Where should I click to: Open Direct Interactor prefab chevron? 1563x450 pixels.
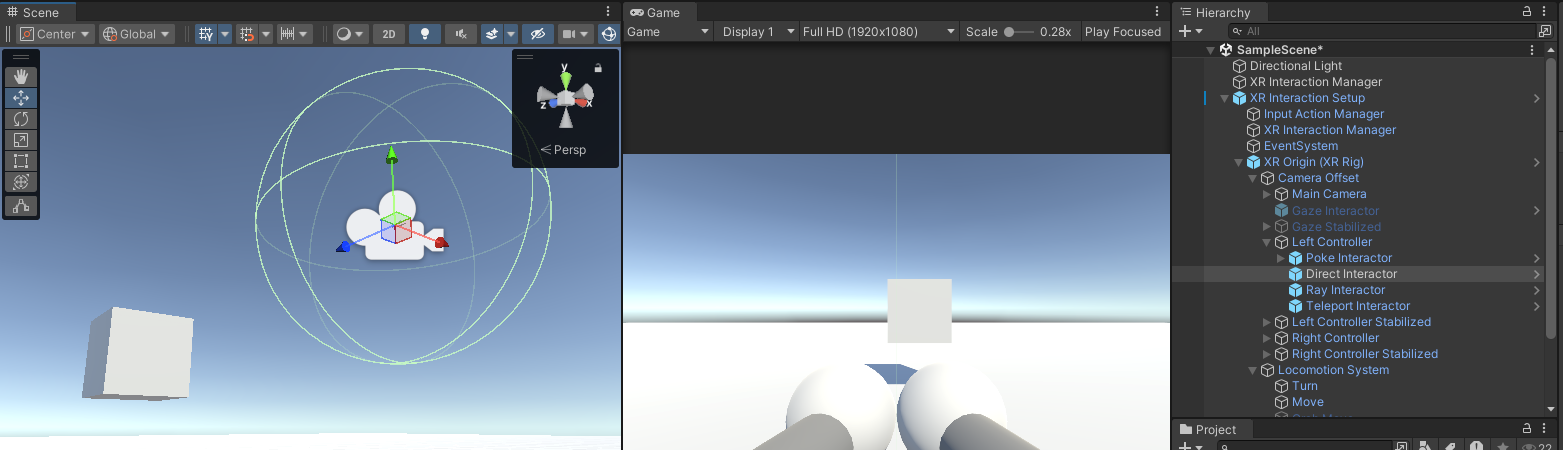[x=1536, y=274]
